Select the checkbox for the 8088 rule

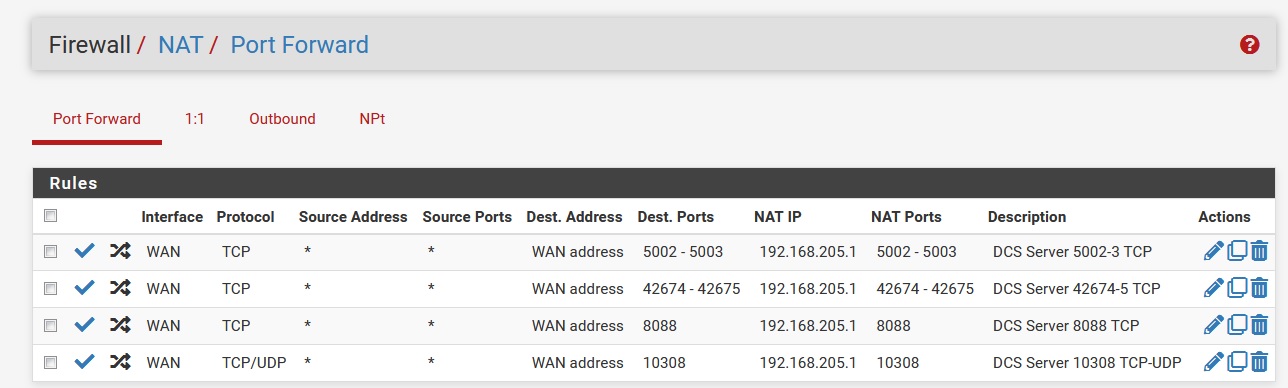51,326
